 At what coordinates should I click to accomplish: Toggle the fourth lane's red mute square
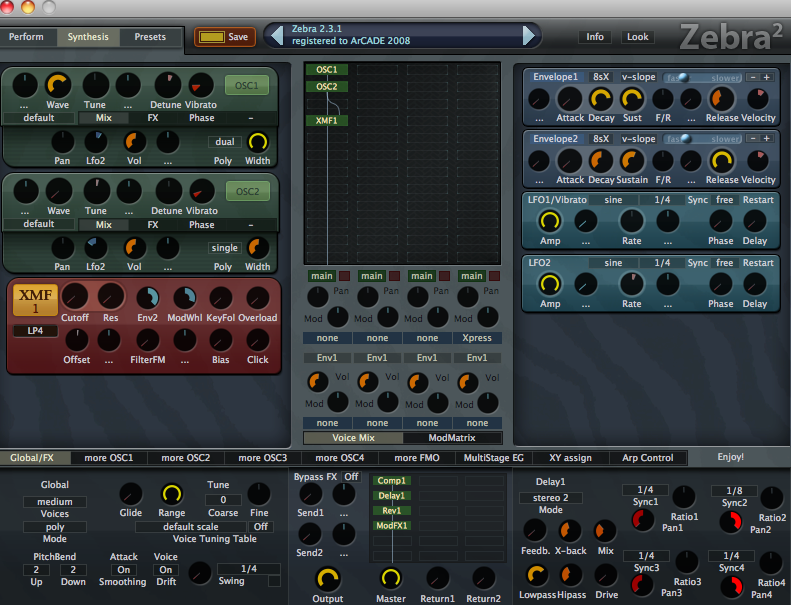coord(494,276)
